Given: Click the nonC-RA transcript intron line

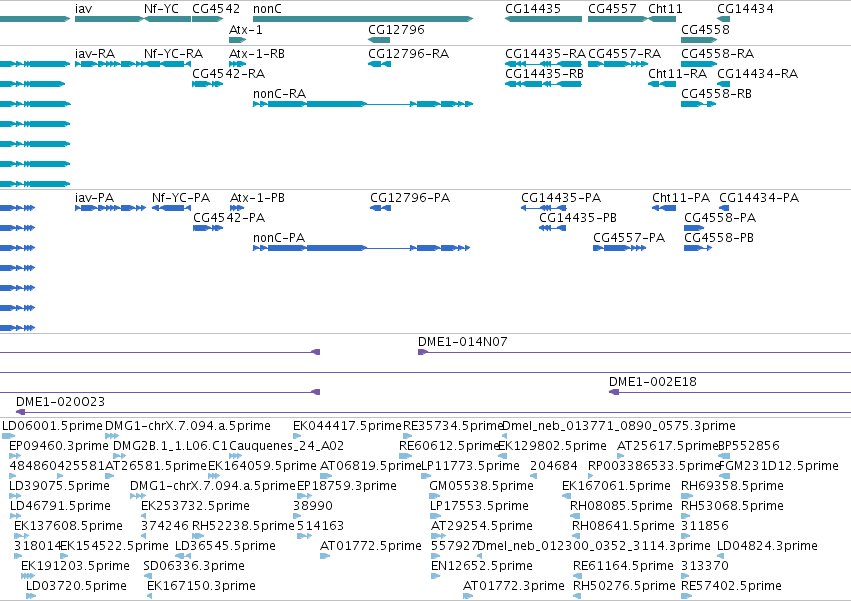Looking at the screenshot, I should coord(388,104).
